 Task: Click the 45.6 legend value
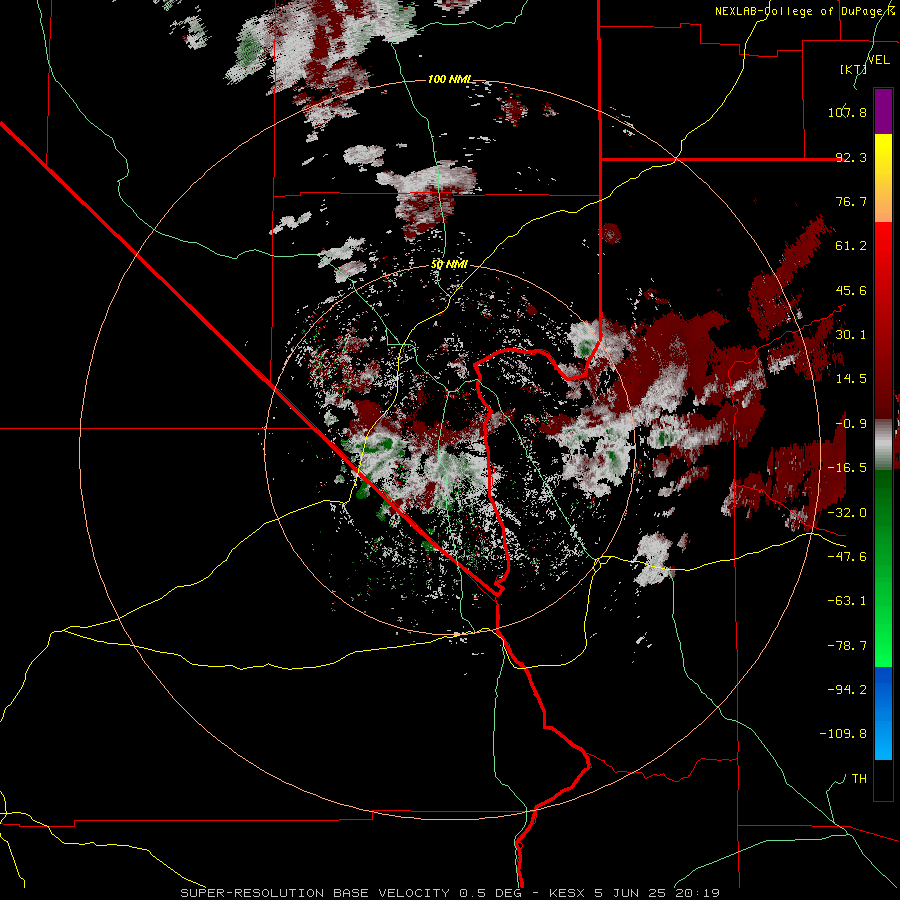point(851,290)
